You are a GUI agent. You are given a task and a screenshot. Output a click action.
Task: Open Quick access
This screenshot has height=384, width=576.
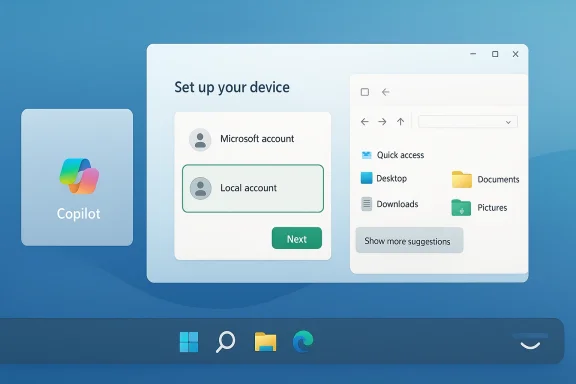pos(392,155)
